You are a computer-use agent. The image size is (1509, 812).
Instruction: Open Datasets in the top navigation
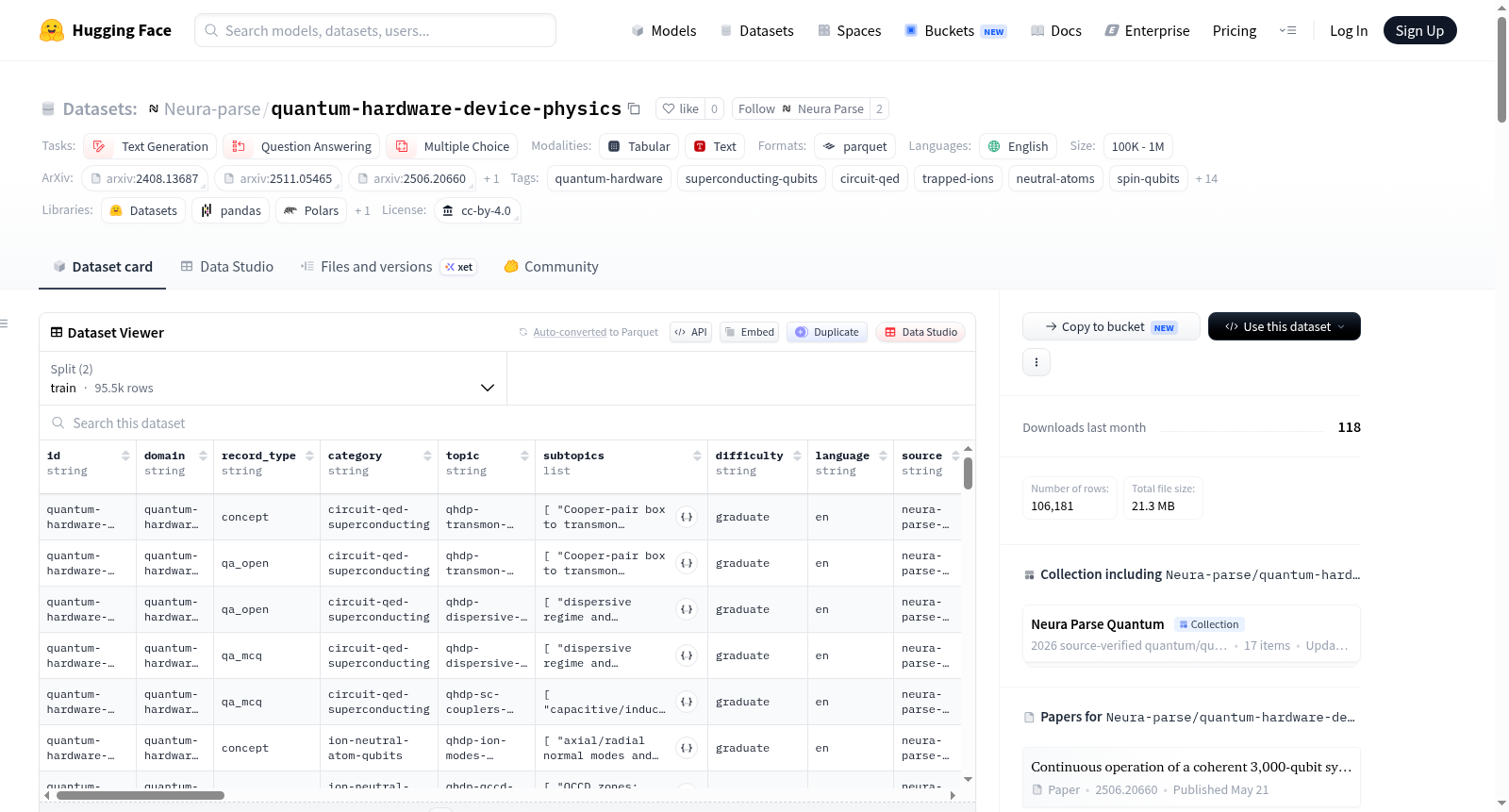(756, 31)
